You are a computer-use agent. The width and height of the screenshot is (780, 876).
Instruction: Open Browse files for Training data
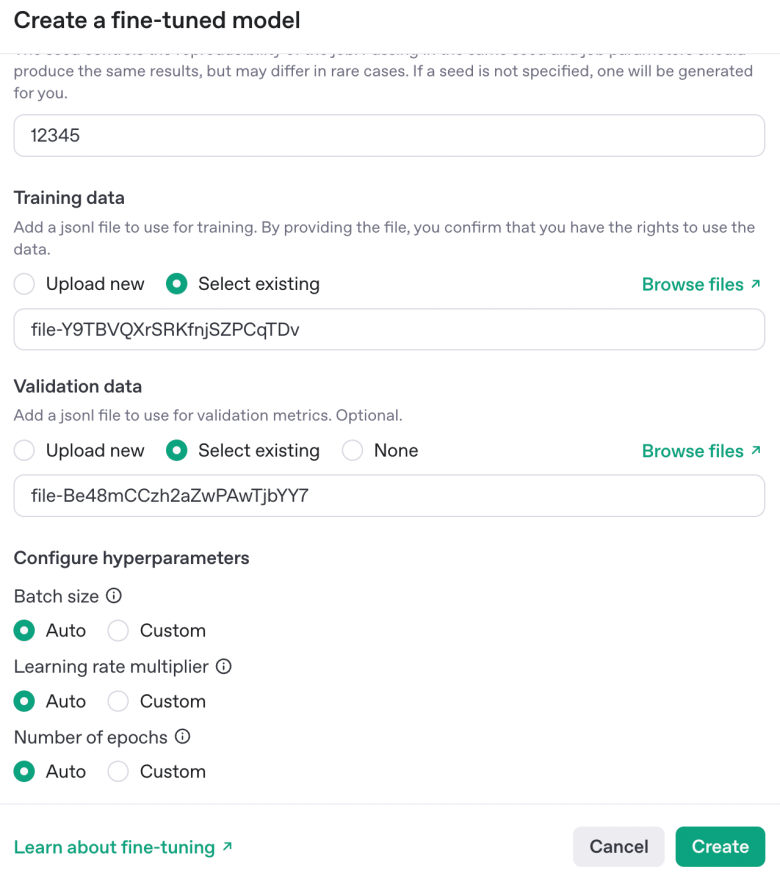[701, 284]
